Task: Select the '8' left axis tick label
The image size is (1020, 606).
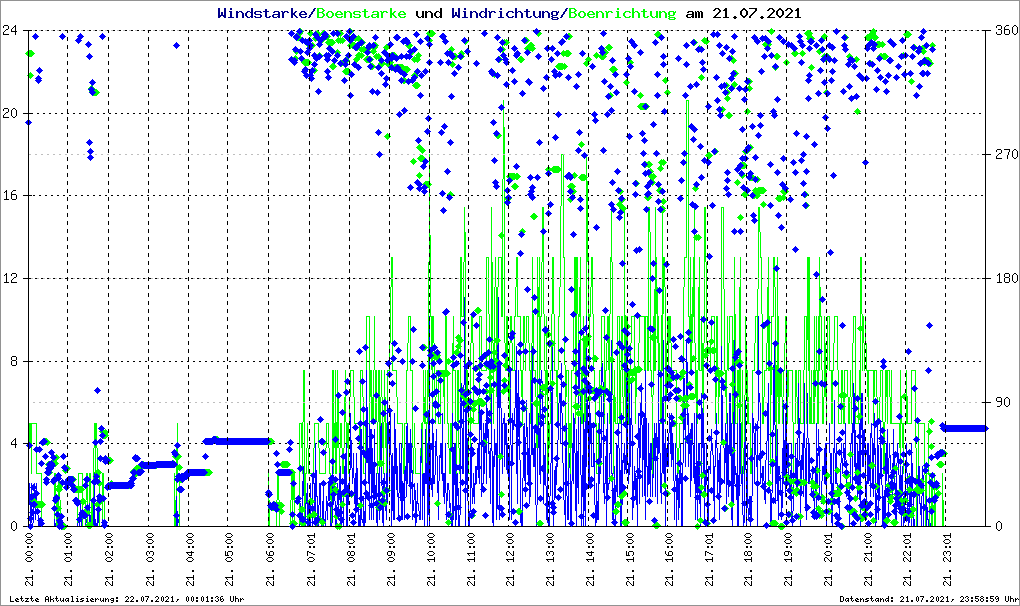Action: [x=18, y=361]
